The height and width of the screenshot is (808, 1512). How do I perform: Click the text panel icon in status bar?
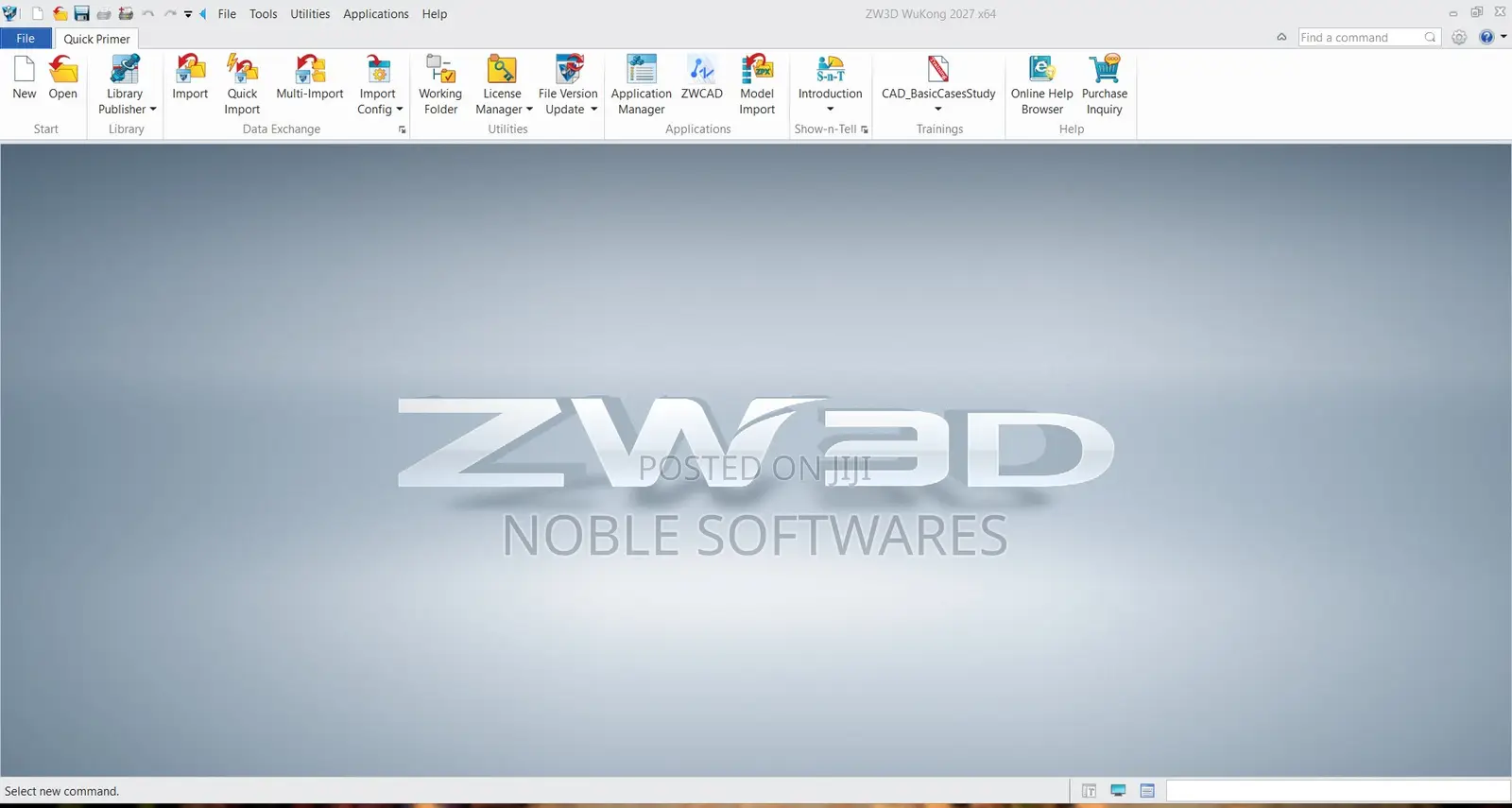(1089, 791)
